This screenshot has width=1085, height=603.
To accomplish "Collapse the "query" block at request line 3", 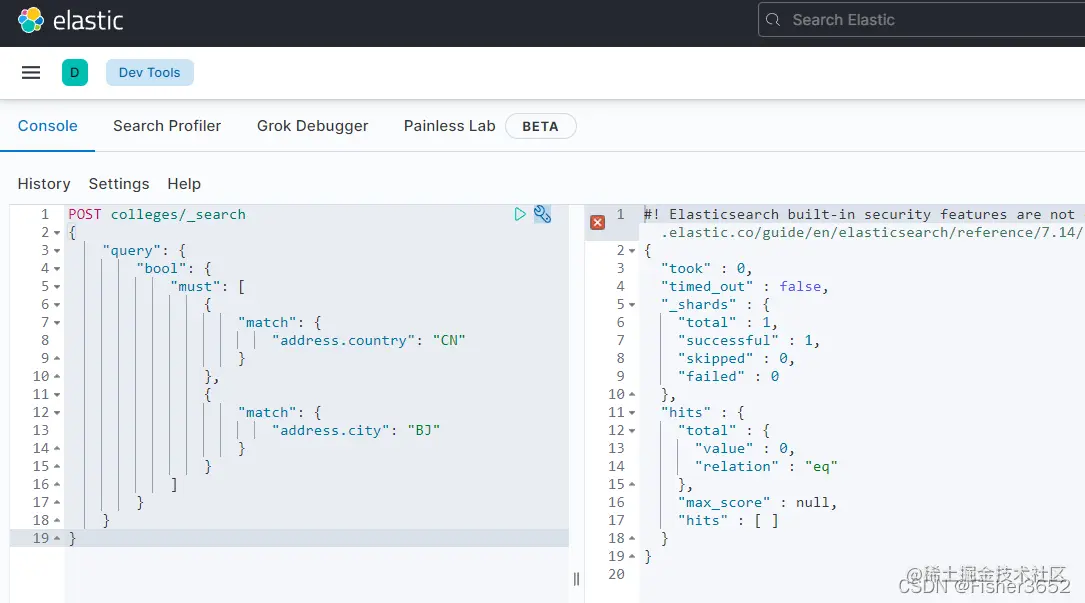I will point(57,251).
